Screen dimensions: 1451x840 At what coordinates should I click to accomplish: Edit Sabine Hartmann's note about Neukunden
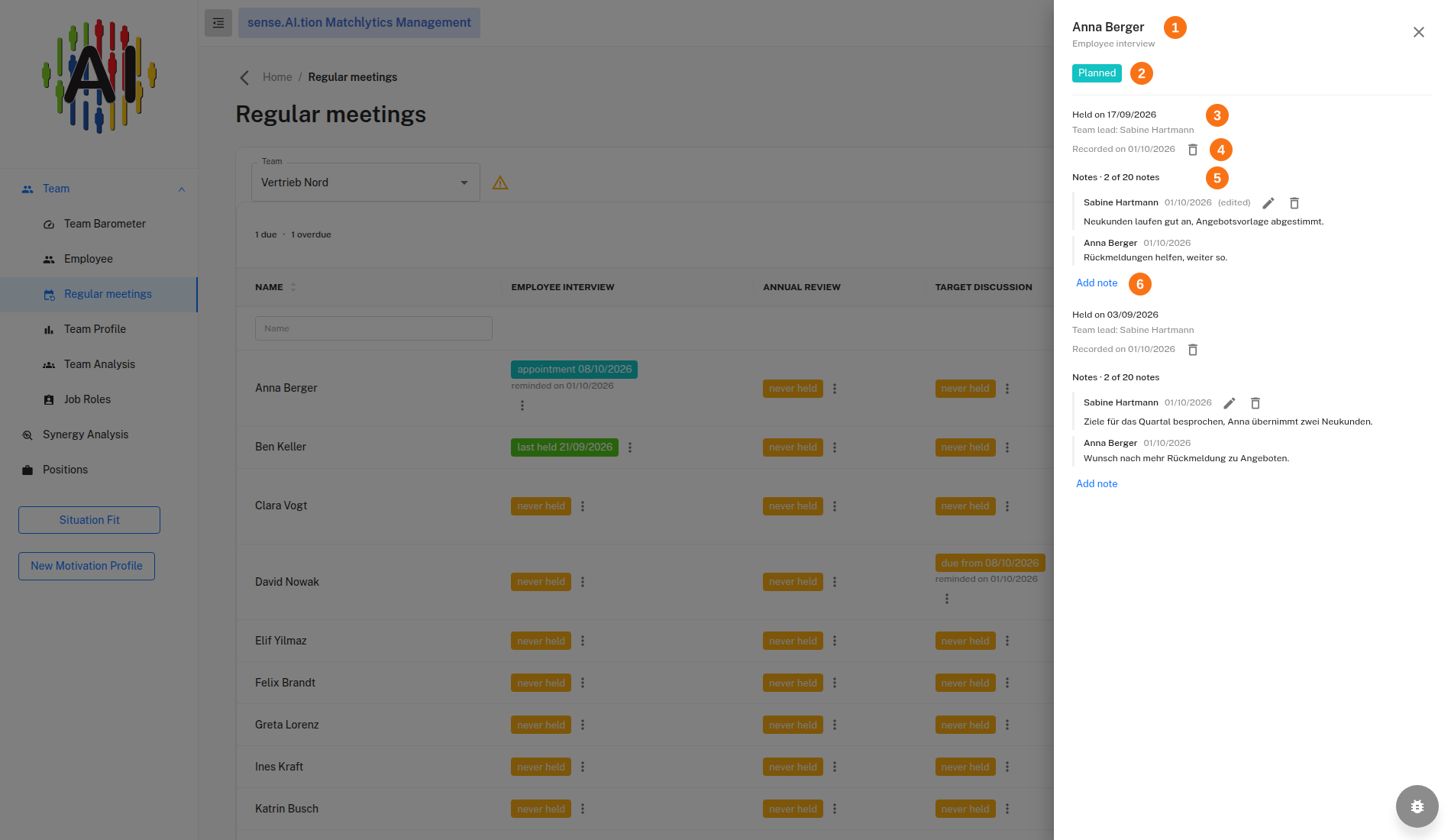click(1268, 203)
